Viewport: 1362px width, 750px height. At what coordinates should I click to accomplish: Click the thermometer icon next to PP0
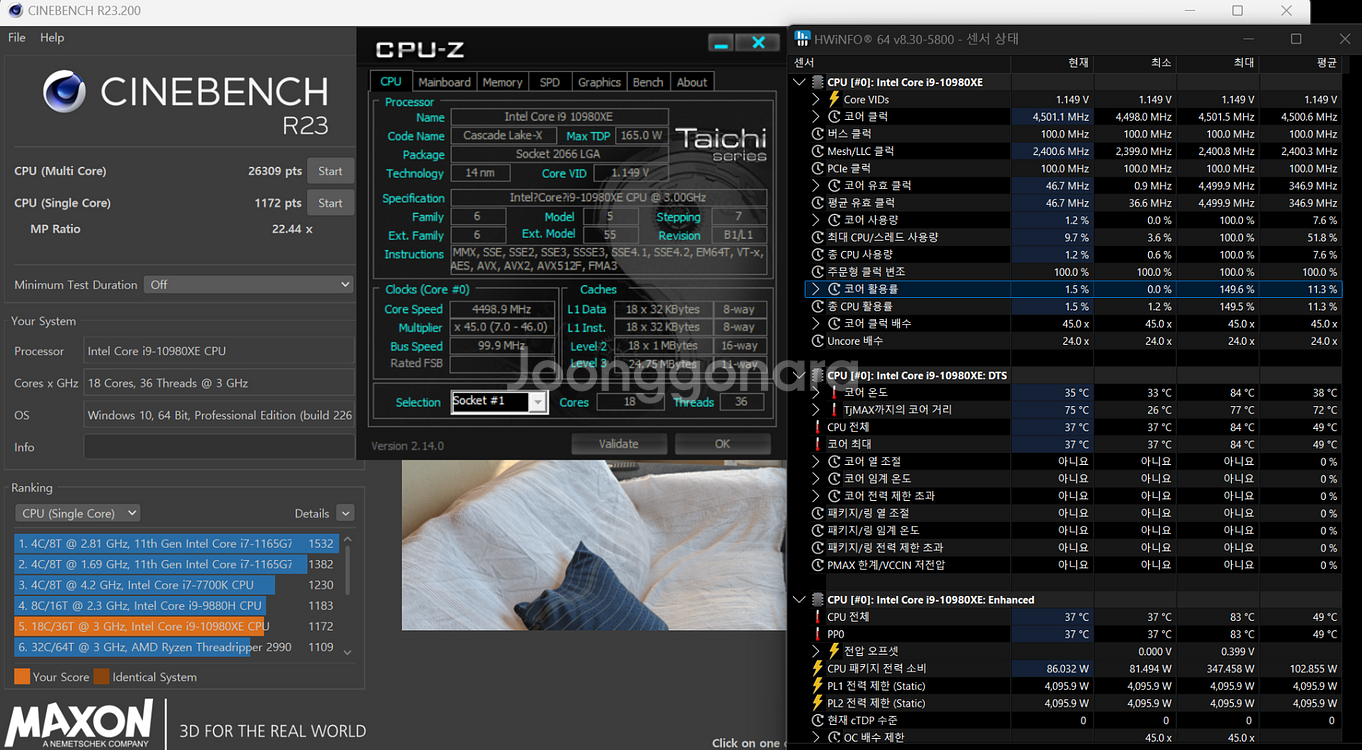pos(818,634)
